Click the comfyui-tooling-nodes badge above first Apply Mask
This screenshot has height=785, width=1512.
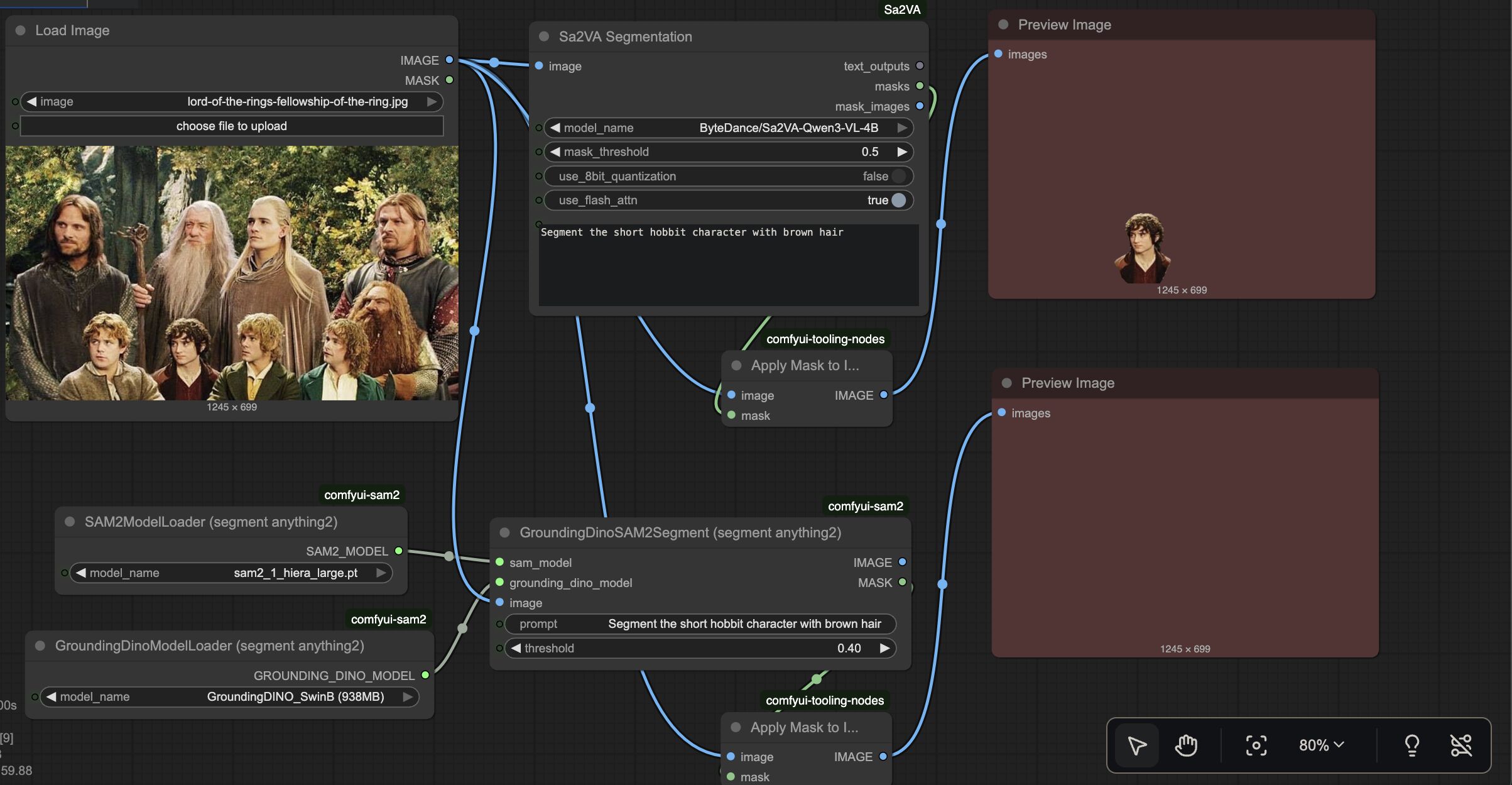pos(825,339)
